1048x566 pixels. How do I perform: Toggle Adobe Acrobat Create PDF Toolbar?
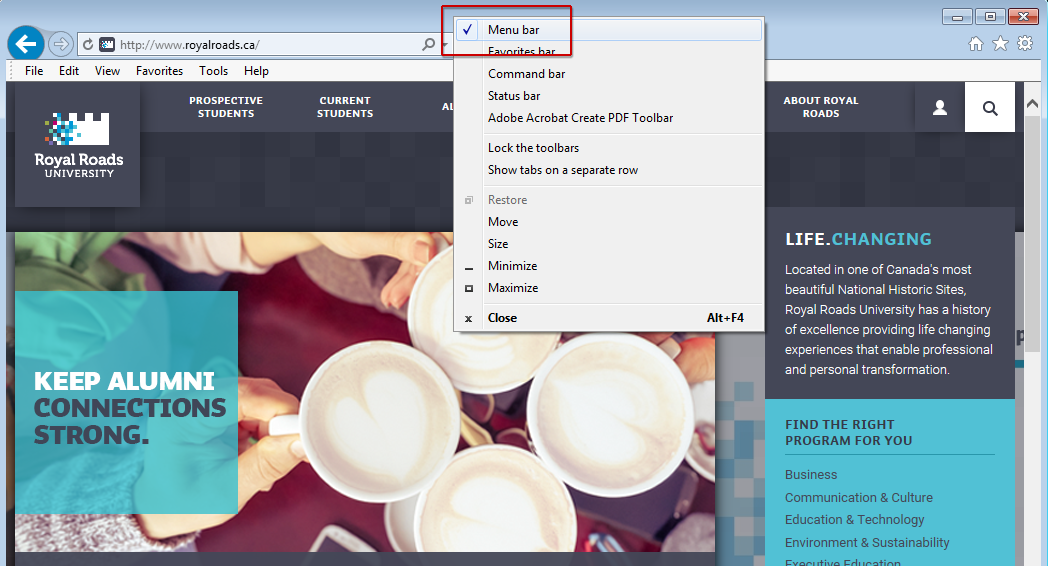[x=609, y=118]
